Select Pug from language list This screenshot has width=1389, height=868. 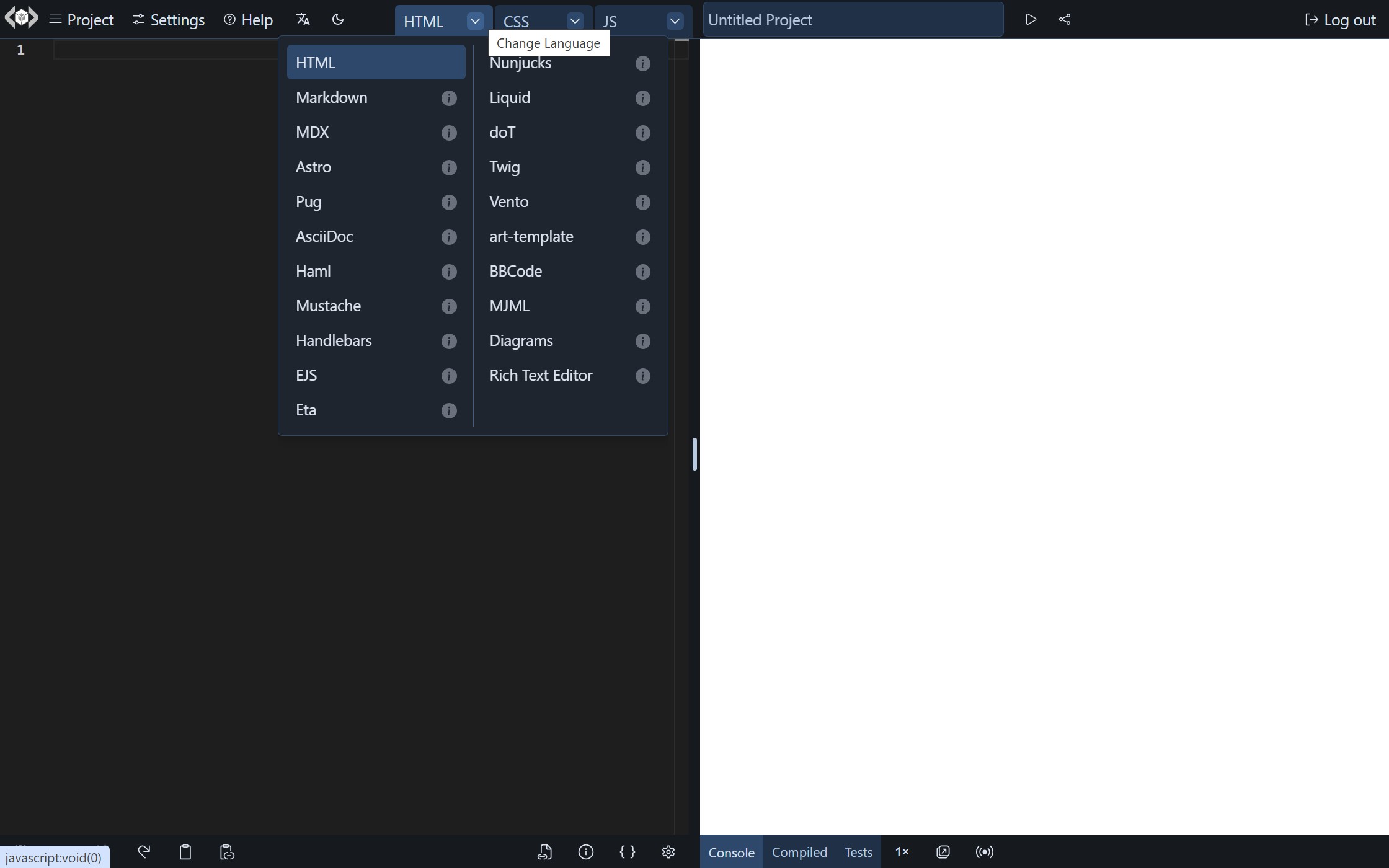[309, 202]
